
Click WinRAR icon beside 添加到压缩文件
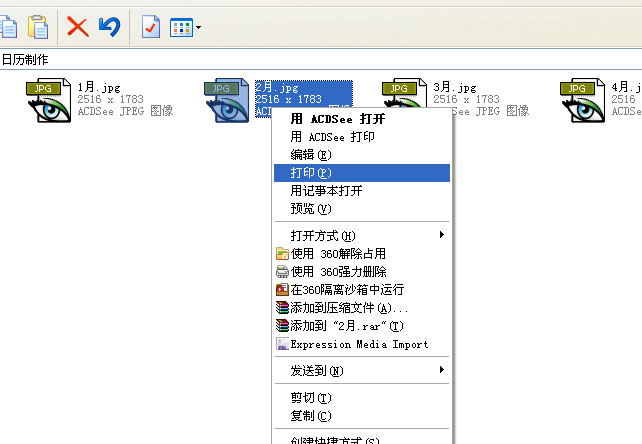pyautogui.click(x=283, y=308)
